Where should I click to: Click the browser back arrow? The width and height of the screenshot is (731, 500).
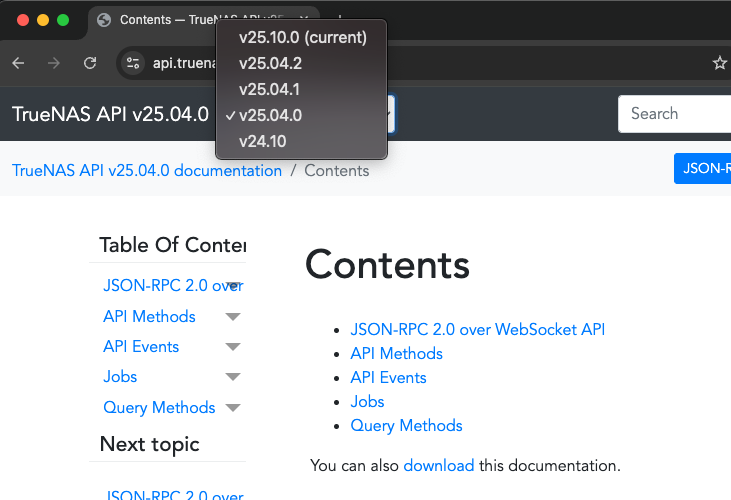18,63
